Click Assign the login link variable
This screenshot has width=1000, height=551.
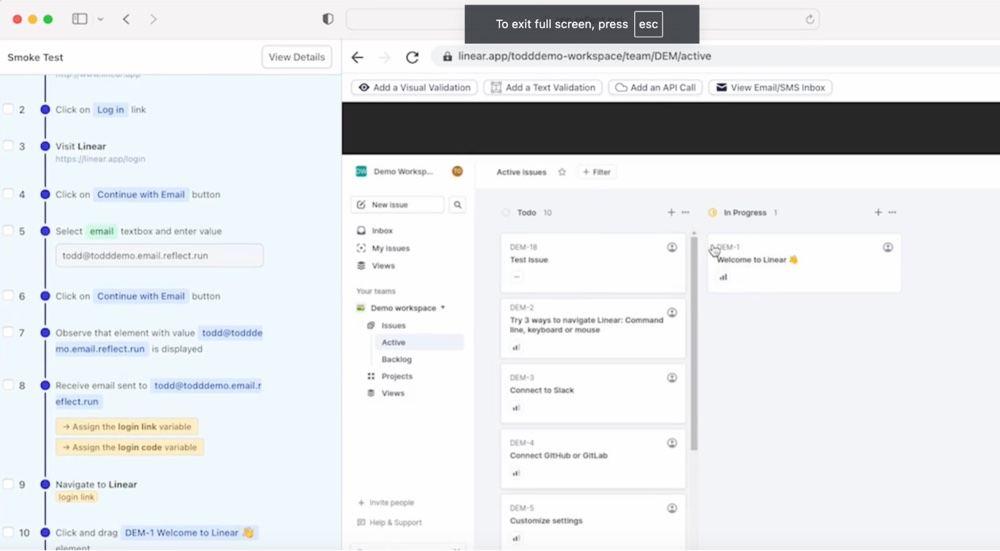click(127, 427)
